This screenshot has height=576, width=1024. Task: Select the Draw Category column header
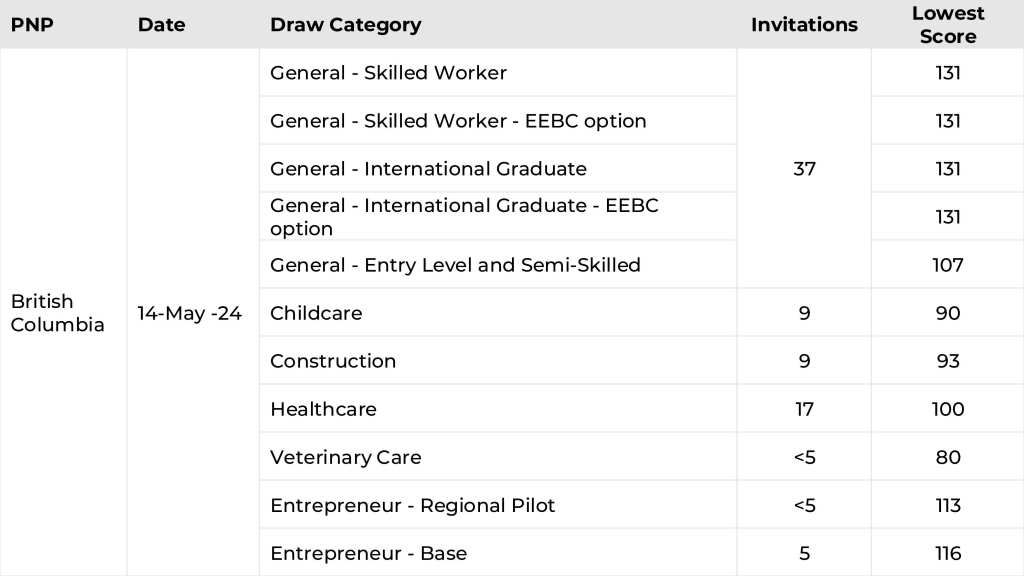[x=345, y=25]
